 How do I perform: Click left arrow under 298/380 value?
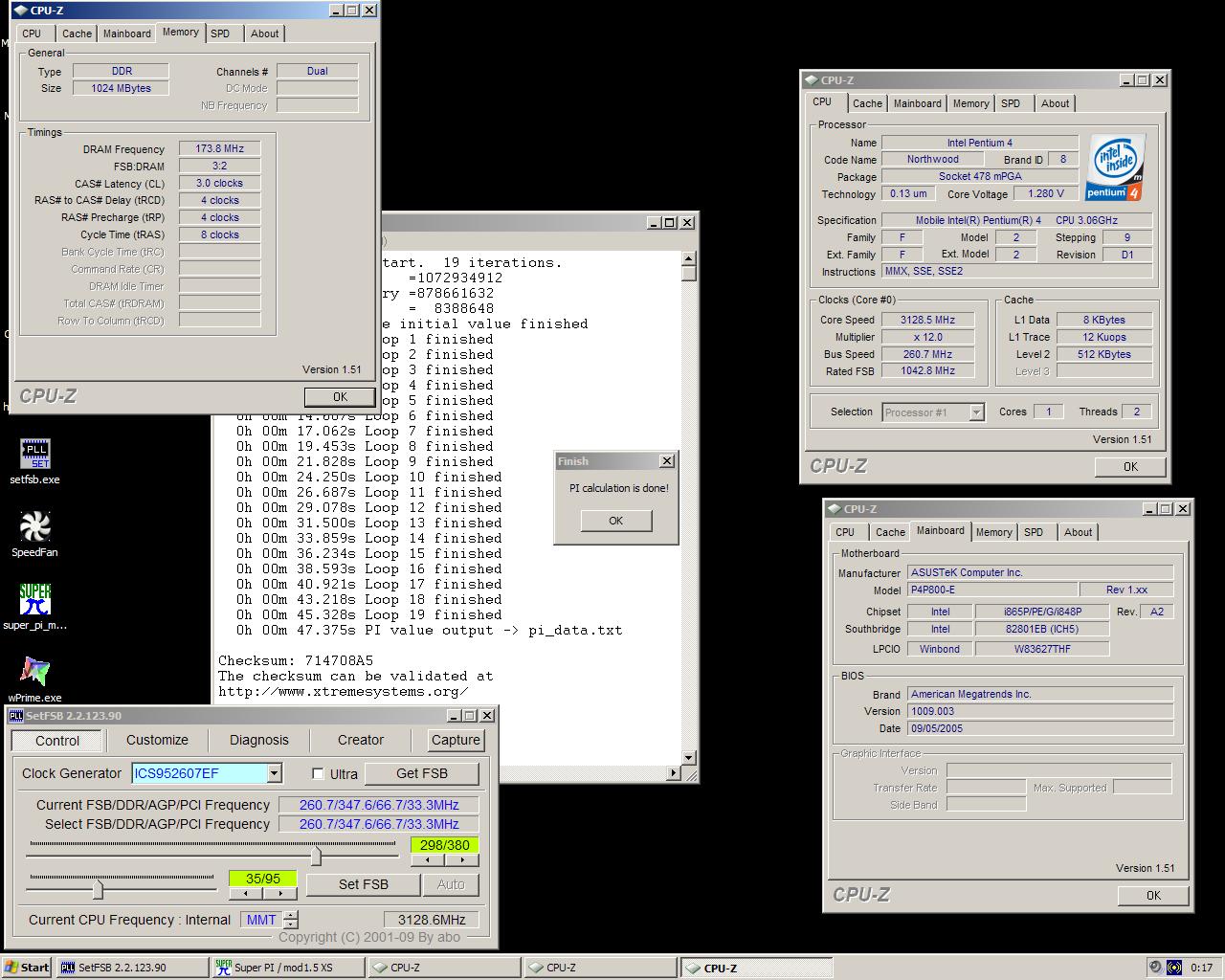point(428,859)
